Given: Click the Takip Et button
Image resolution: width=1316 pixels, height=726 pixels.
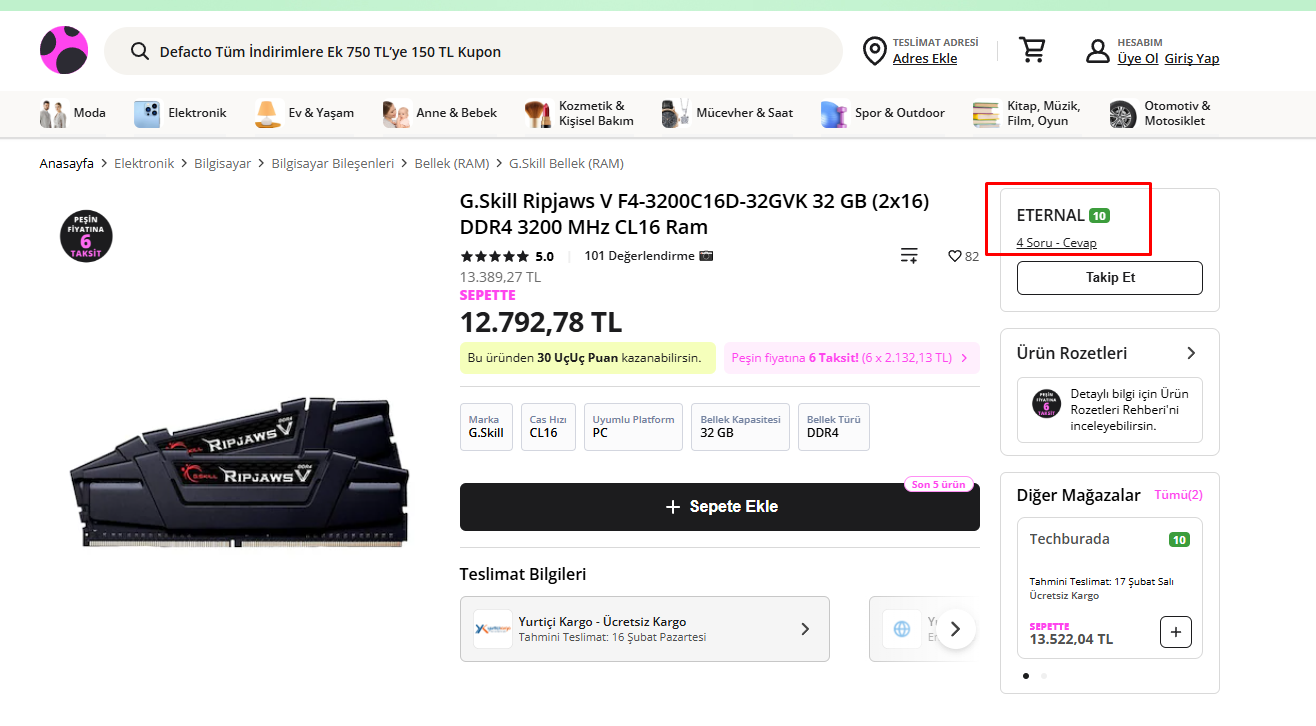Looking at the screenshot, I should coord(1110,278).
